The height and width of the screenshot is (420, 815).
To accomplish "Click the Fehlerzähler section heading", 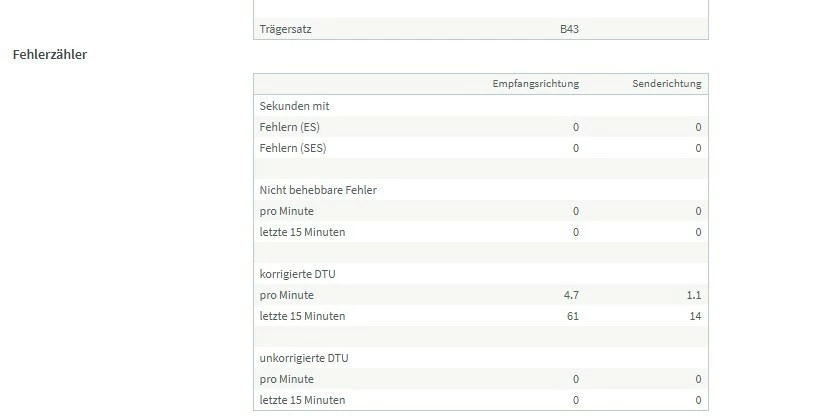I will [50, 55].
